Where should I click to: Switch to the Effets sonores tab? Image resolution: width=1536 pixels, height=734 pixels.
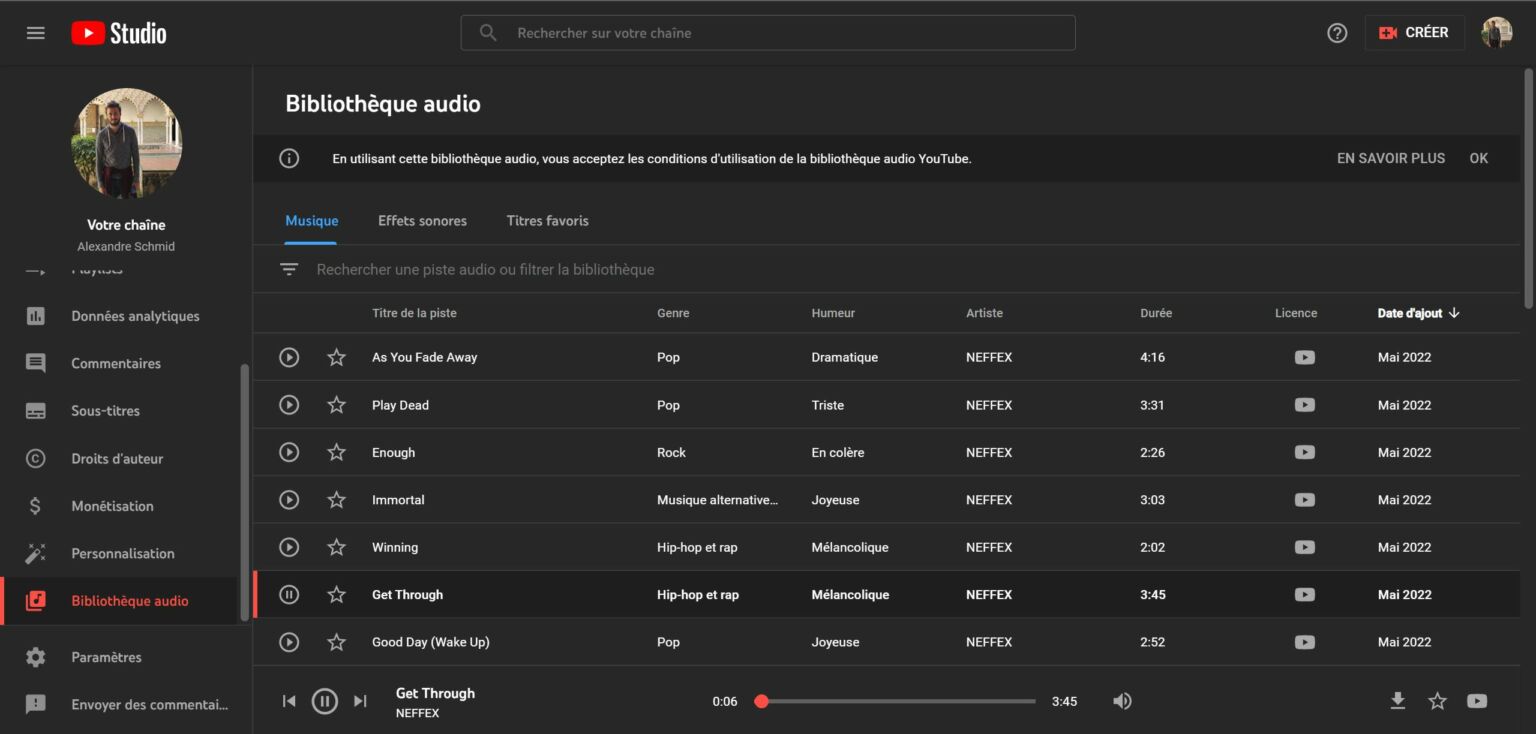[x=422, y=221]
